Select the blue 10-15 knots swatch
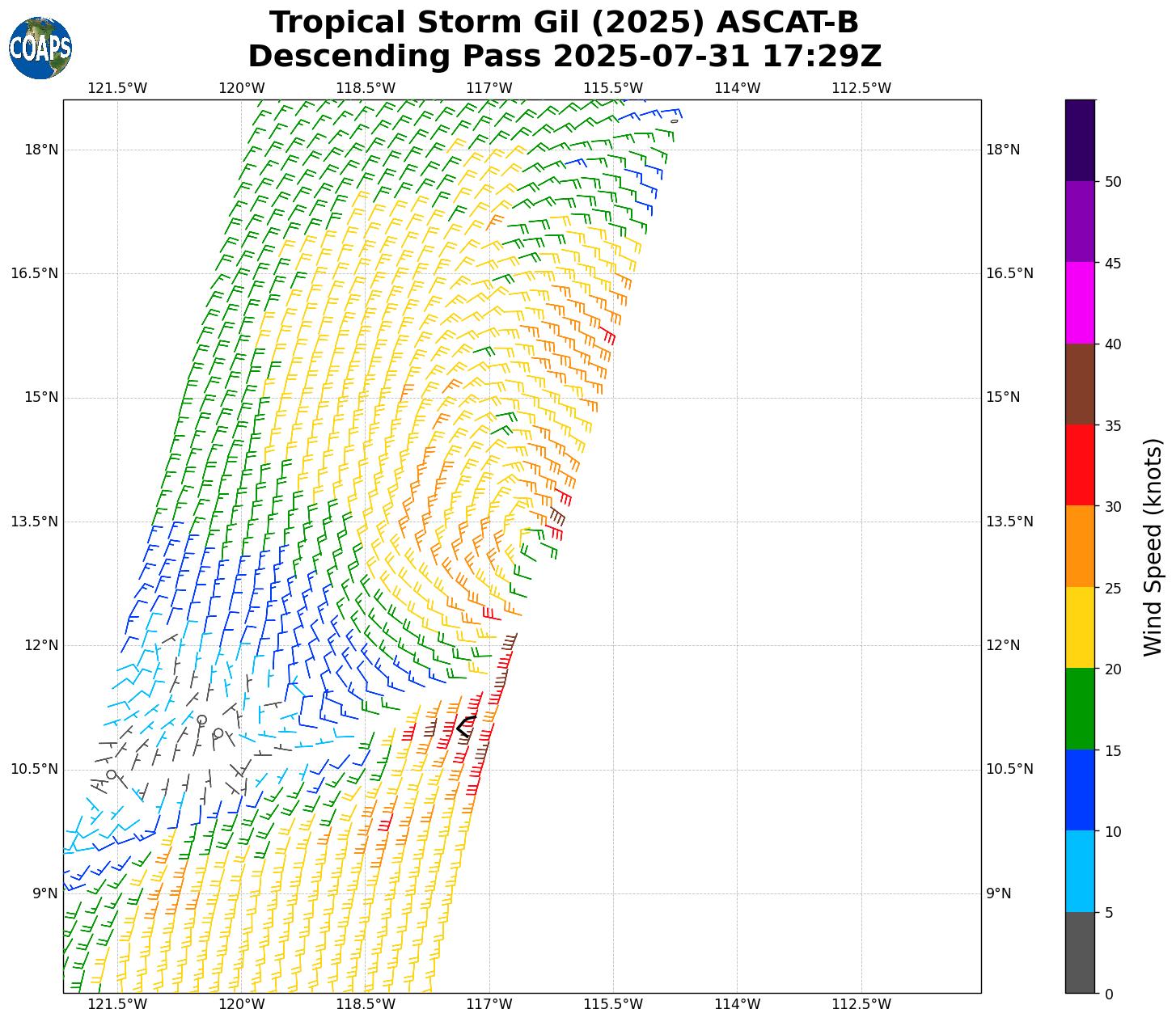 [x=1079, y=789]
